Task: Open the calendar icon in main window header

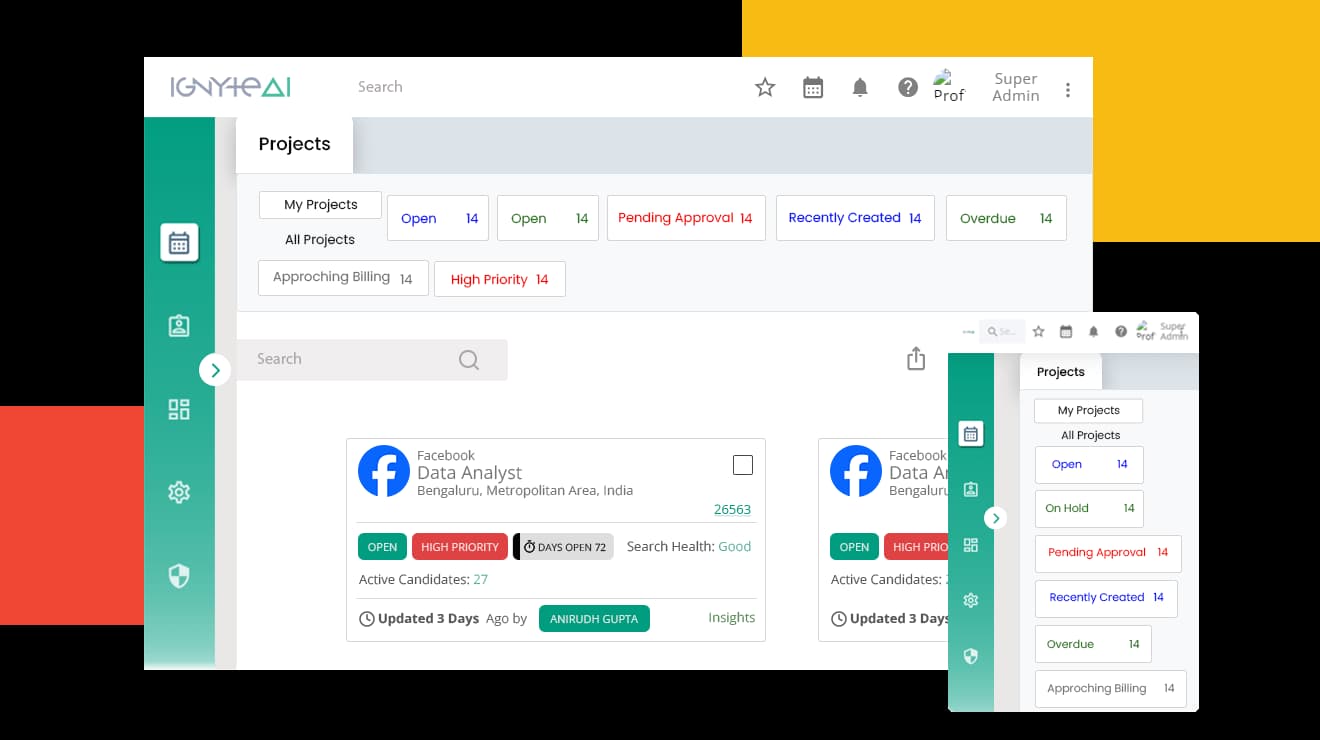Action: (x=813, y=88)
